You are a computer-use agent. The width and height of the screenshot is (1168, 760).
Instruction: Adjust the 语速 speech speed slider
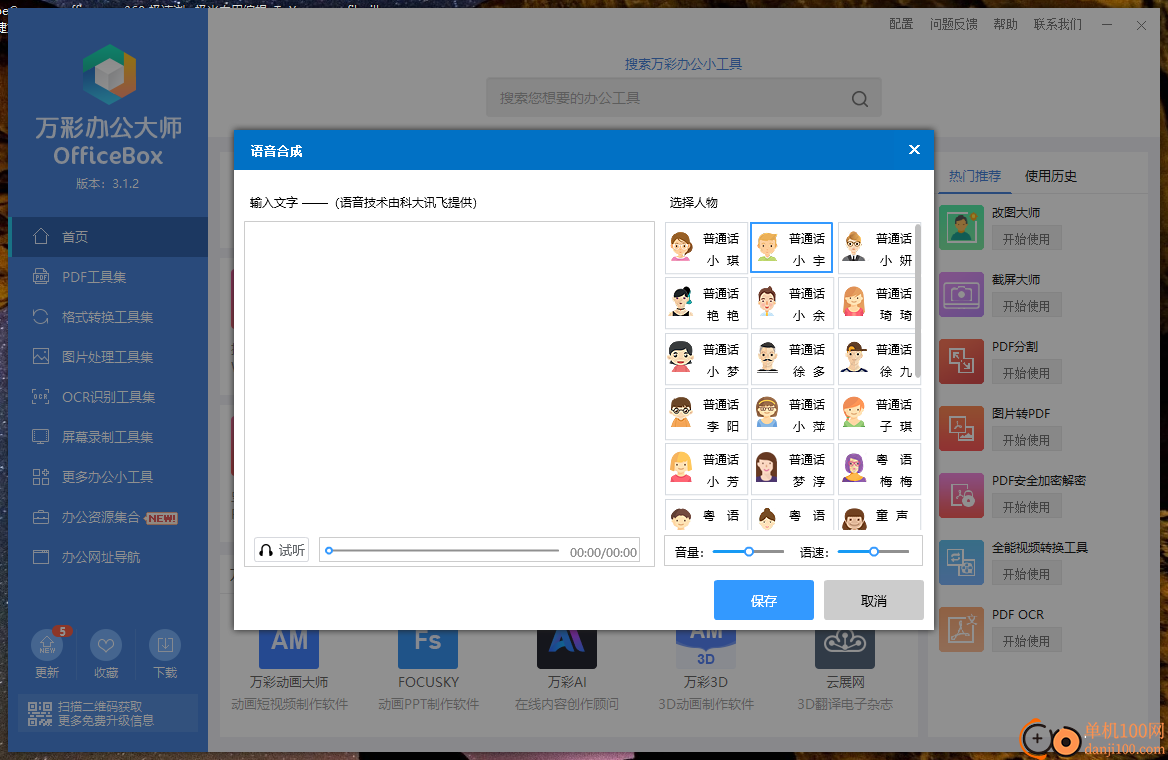[x=873, y=551]
